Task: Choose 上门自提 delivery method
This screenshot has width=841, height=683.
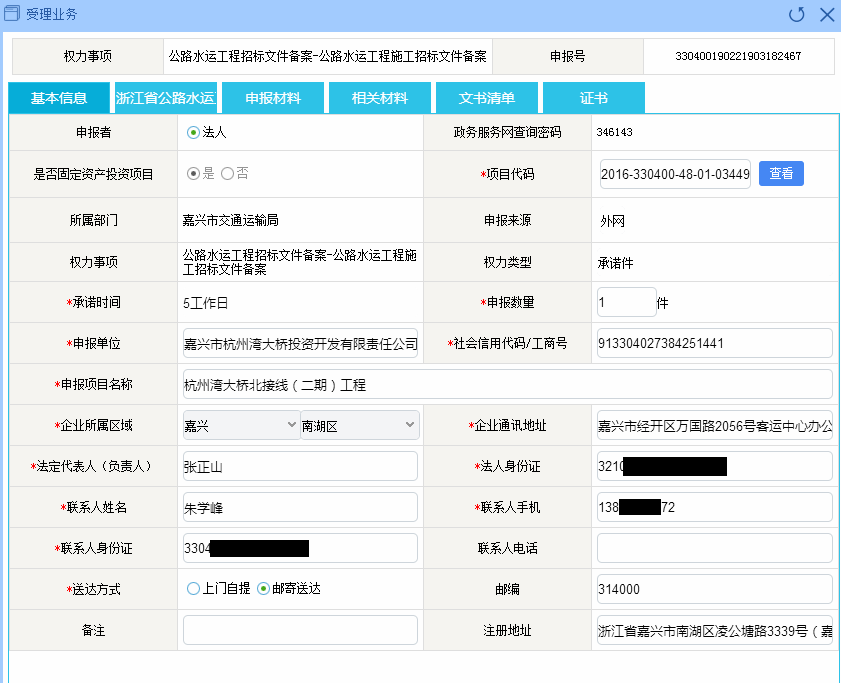Action: click(x=193, y=589)
